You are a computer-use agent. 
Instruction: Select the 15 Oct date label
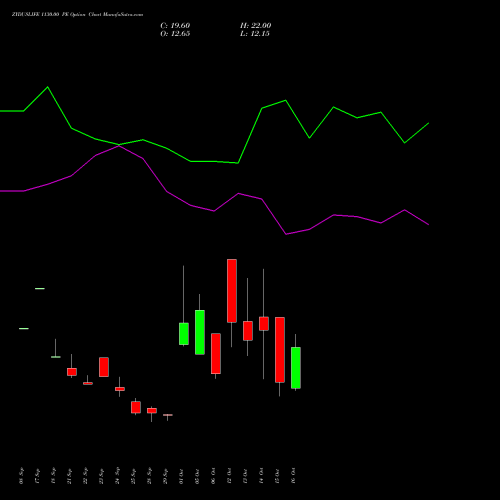tap(278, 476)
